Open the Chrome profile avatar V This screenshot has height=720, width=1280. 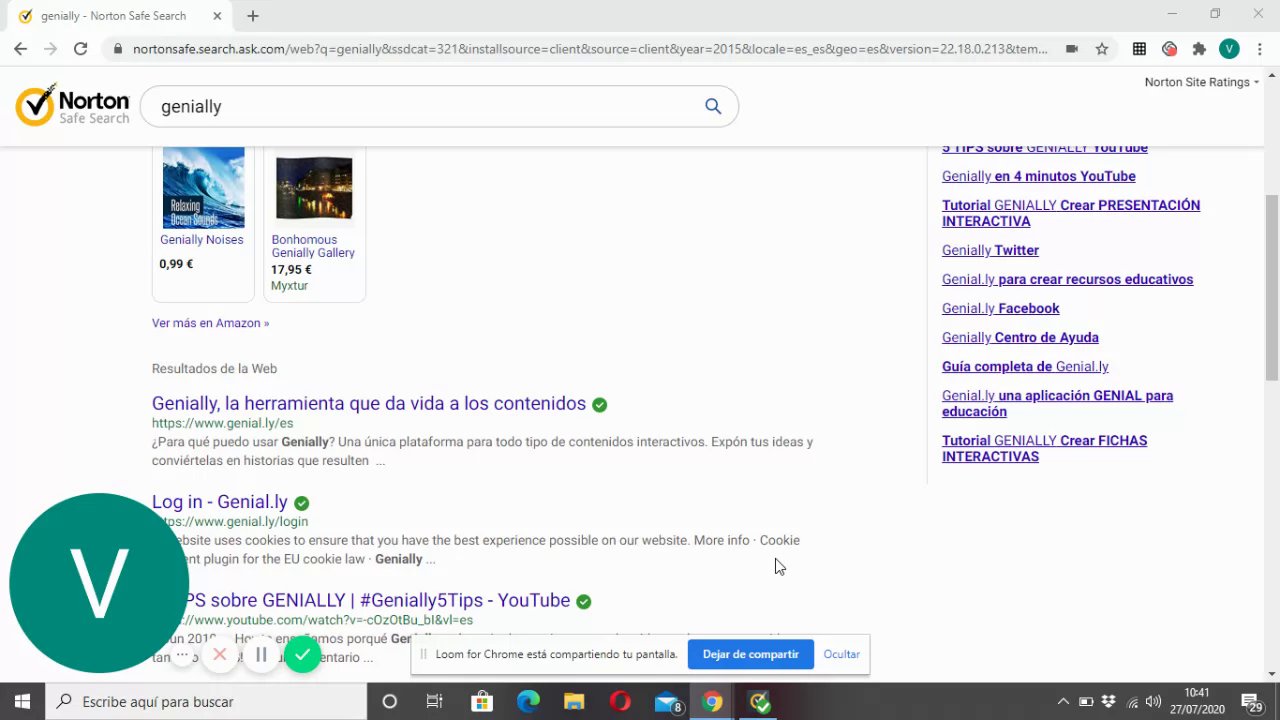(1229, 49)
